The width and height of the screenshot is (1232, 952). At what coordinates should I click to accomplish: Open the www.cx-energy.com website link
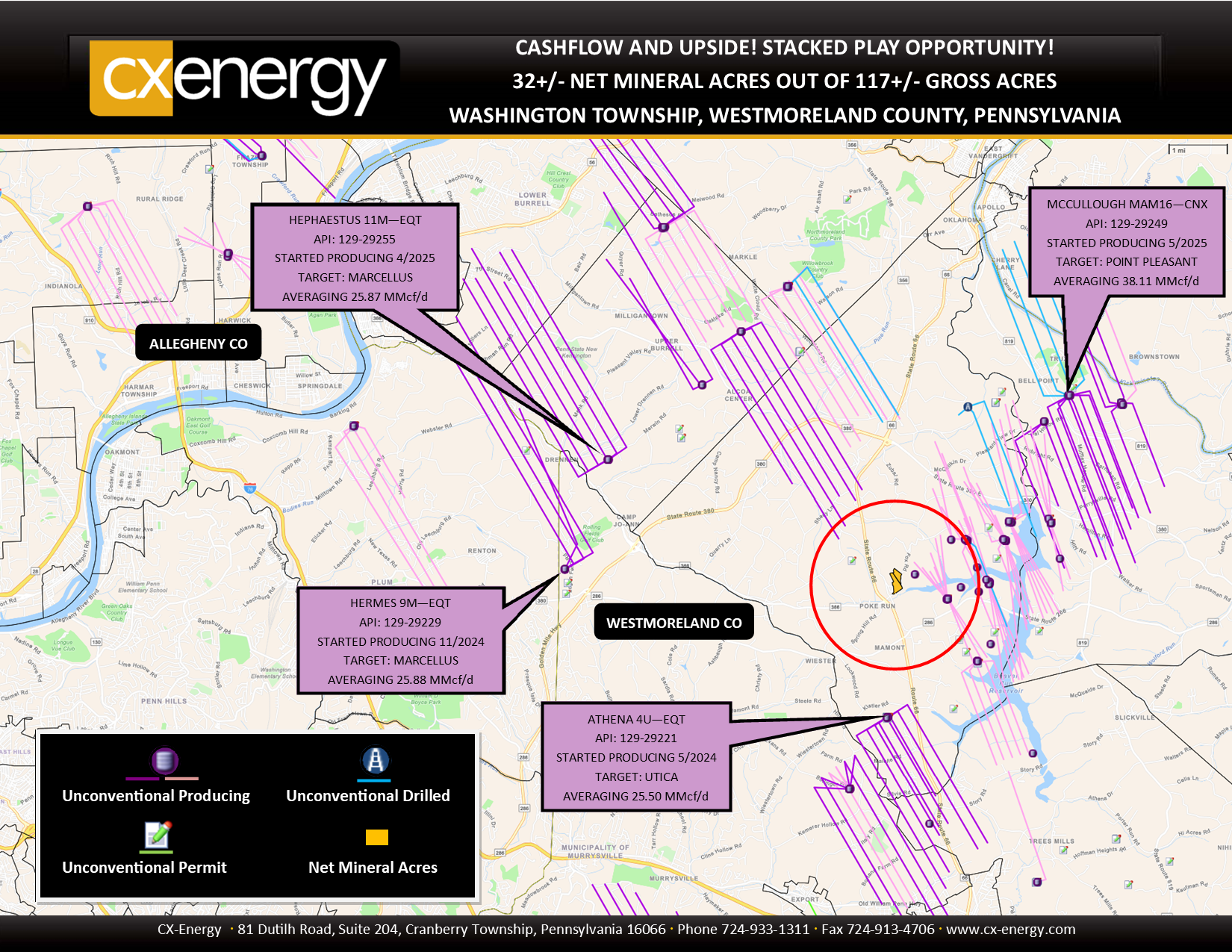click(x=1010, y=930)
